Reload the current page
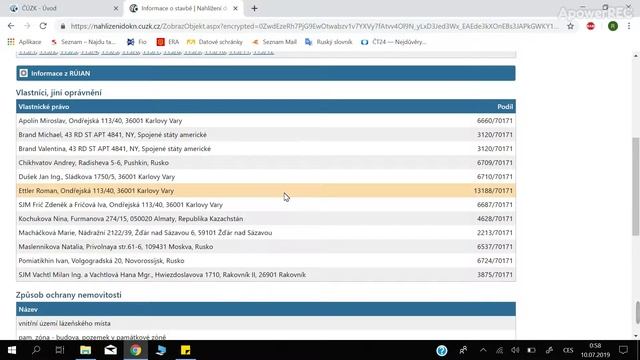 pos(43,26)
